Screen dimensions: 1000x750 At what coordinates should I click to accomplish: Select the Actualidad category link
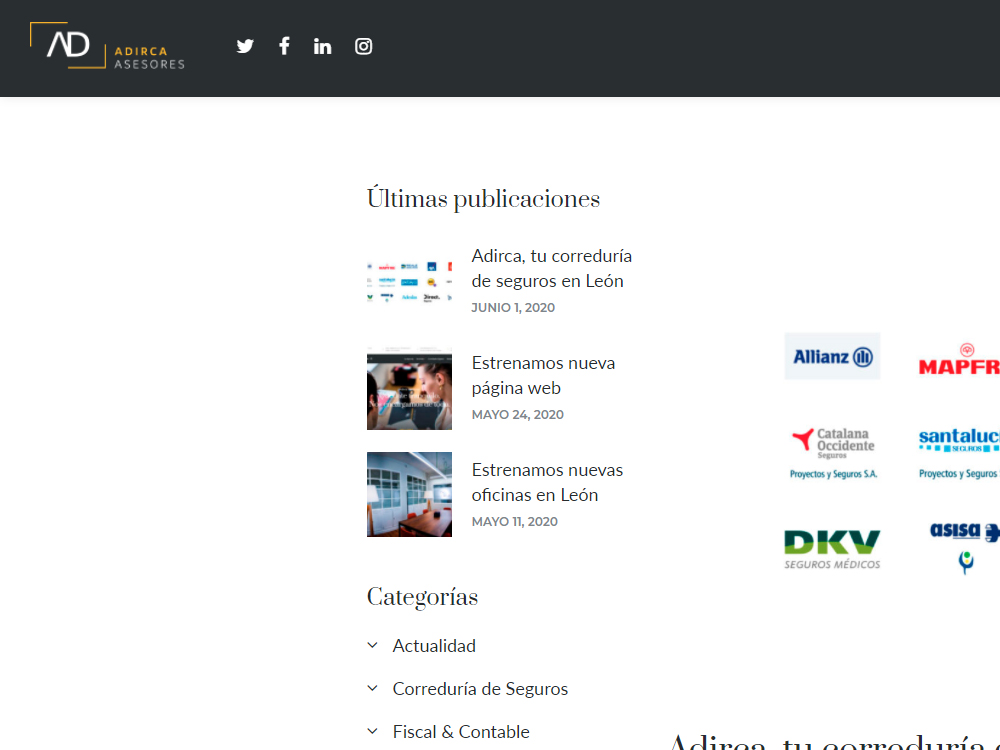[434, 645]
